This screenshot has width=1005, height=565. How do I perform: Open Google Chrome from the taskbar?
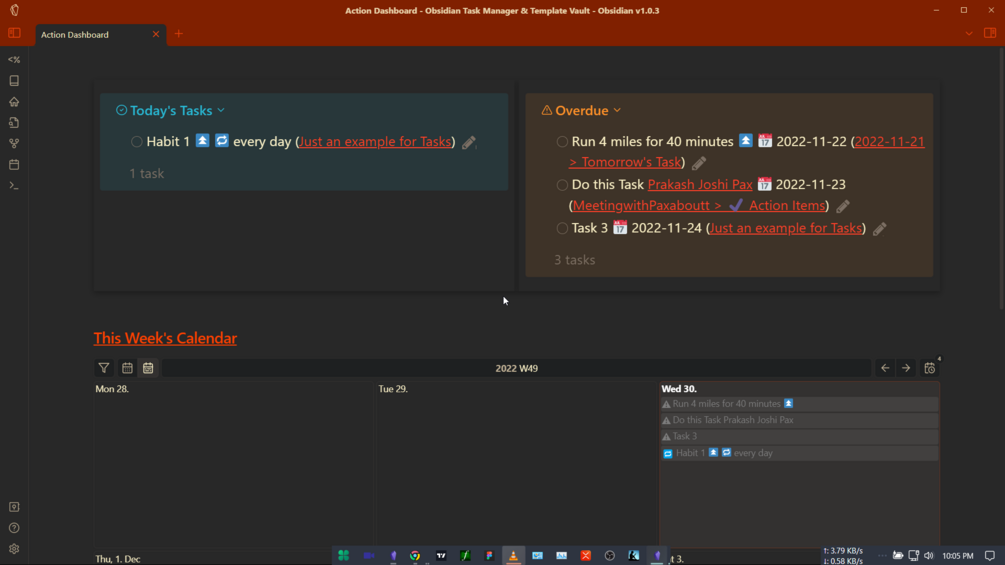(x=415, y=555)
